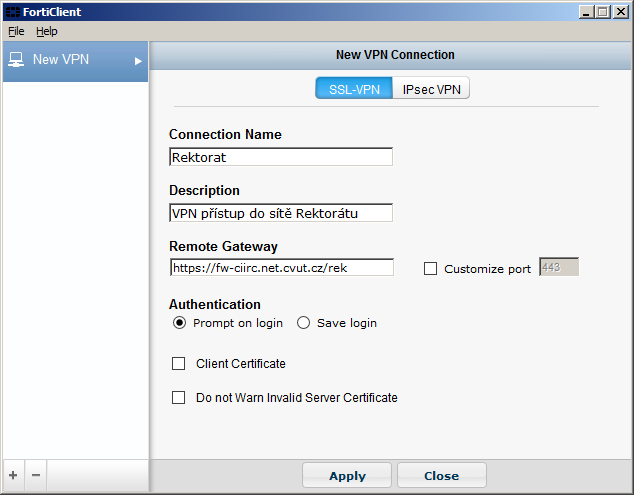The width and height of the screenshot is (634, 495).
Task: Click the Remote Gateway URL field
Action: pos(282,267)
